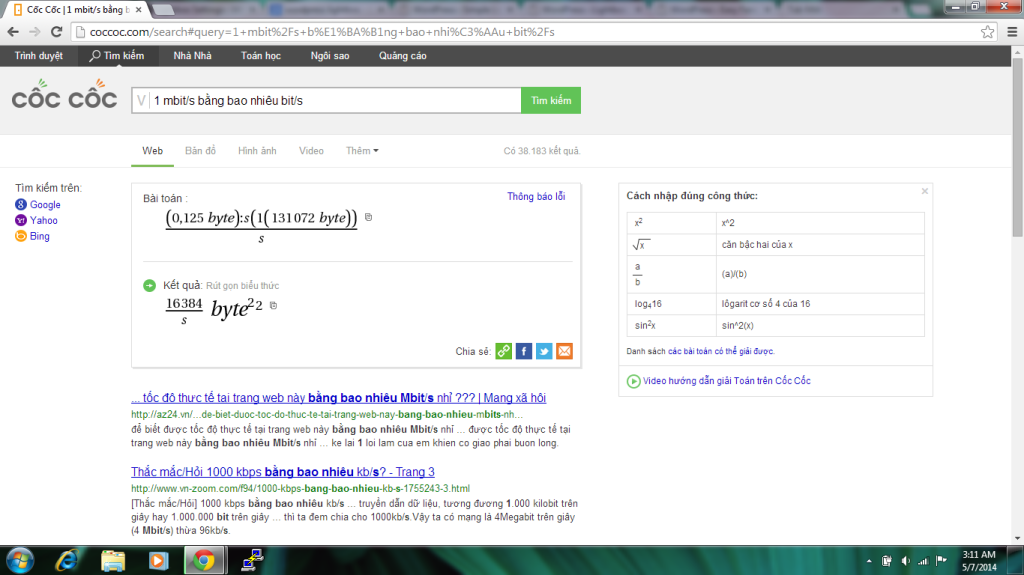This screenshot has height=575, width=1024.
Task: Open các bài toán có thể giải được link
Action: tap(720, 352)
